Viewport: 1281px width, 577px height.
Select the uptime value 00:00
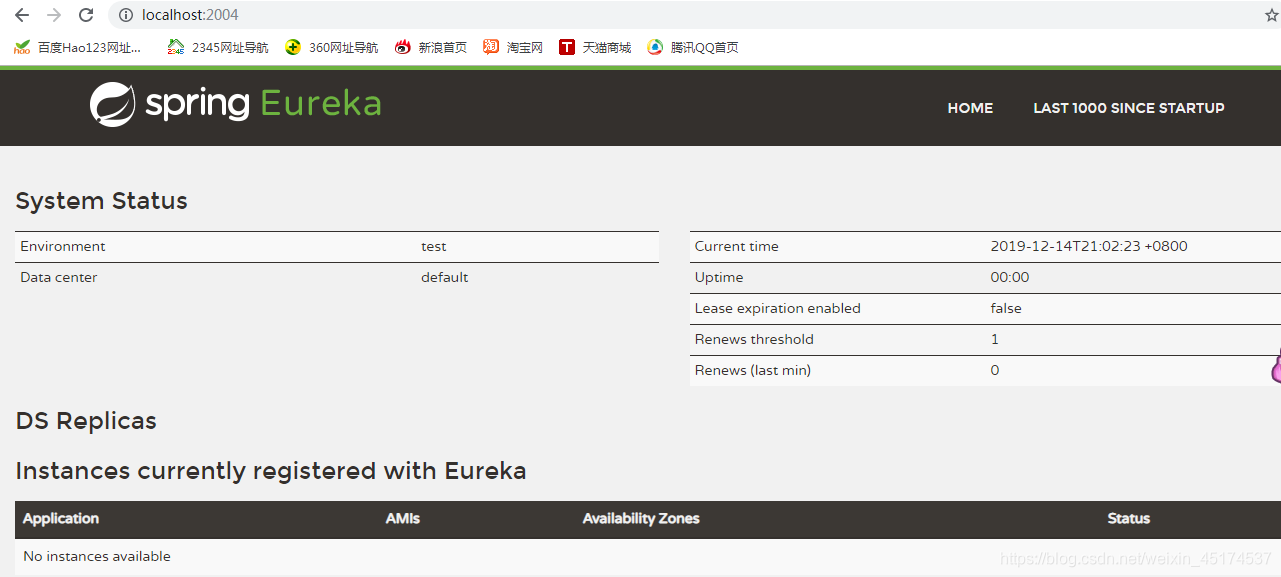(1010, 278)
